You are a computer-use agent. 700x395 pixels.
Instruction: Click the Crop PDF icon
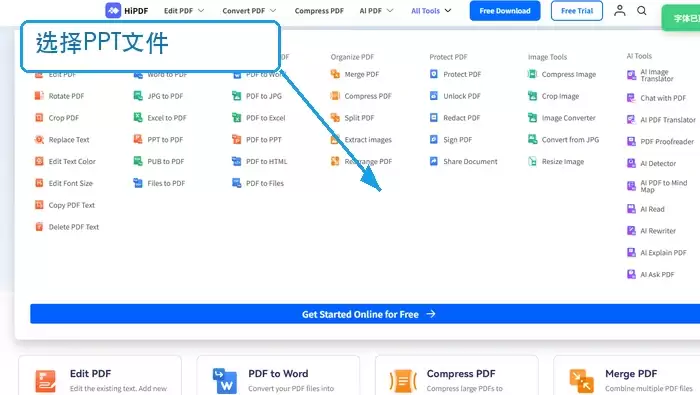click(x=39, y=117)
